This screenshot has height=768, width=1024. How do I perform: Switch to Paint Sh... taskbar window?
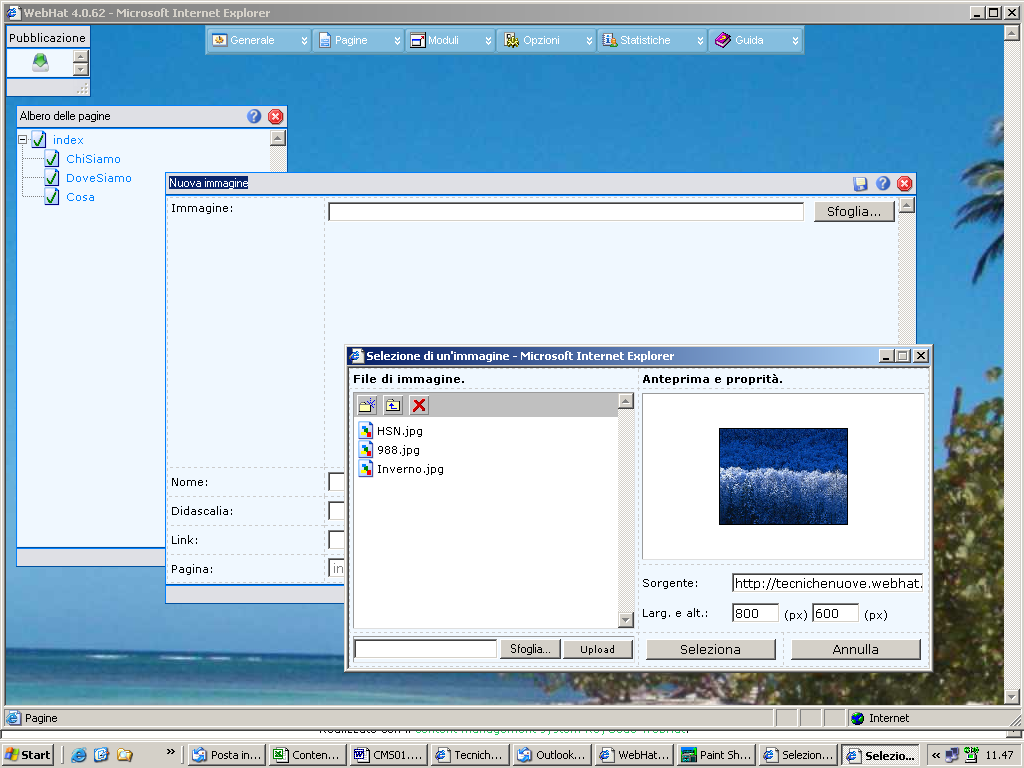tap(716, 755)
